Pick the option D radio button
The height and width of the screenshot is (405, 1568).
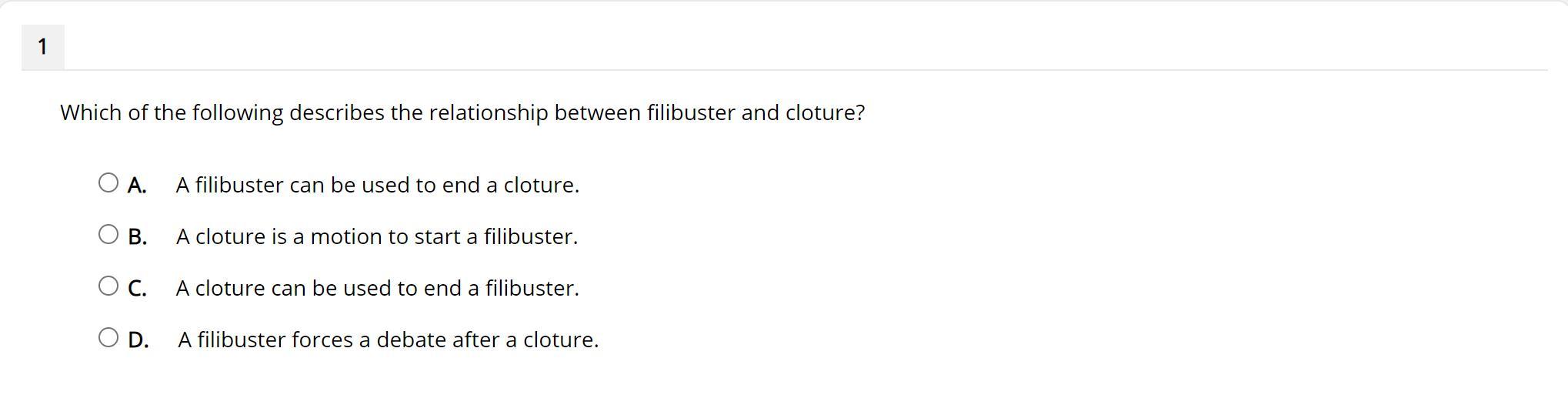pyautogui.click(x=108, y=337)
